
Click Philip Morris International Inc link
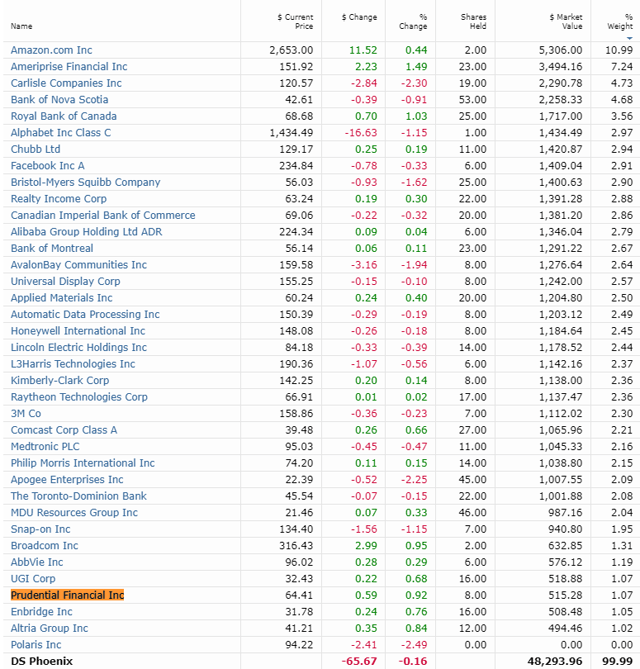pos(83,463)
